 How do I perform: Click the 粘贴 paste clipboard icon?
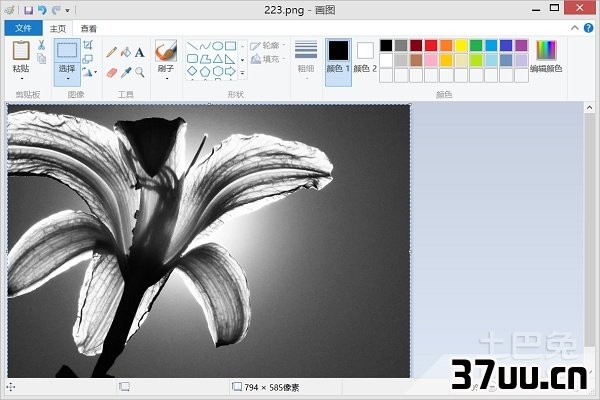(x=21, y=50)
